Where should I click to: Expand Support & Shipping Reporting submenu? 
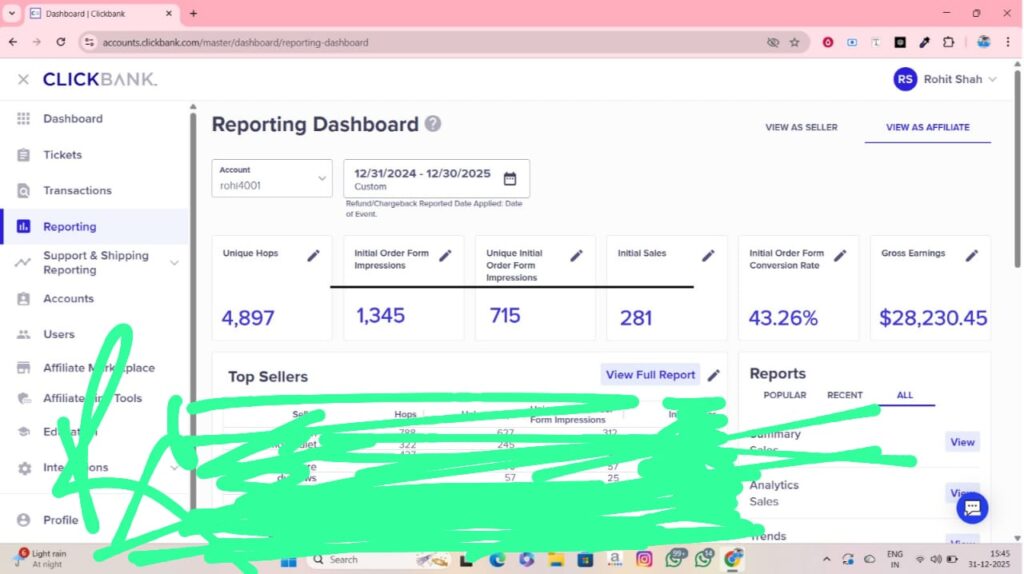point(174,263)
